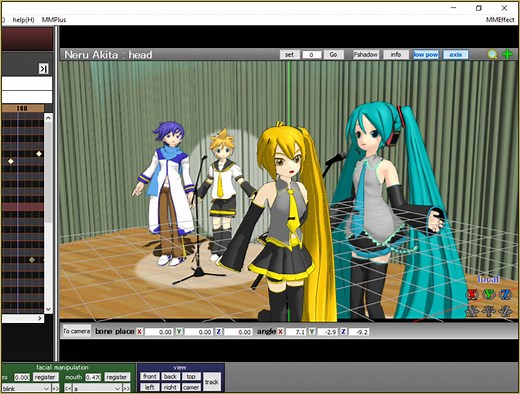Click the gray X-axis move icon
Viewport: 520px width, 394px height.
click(x=472, y=311)
